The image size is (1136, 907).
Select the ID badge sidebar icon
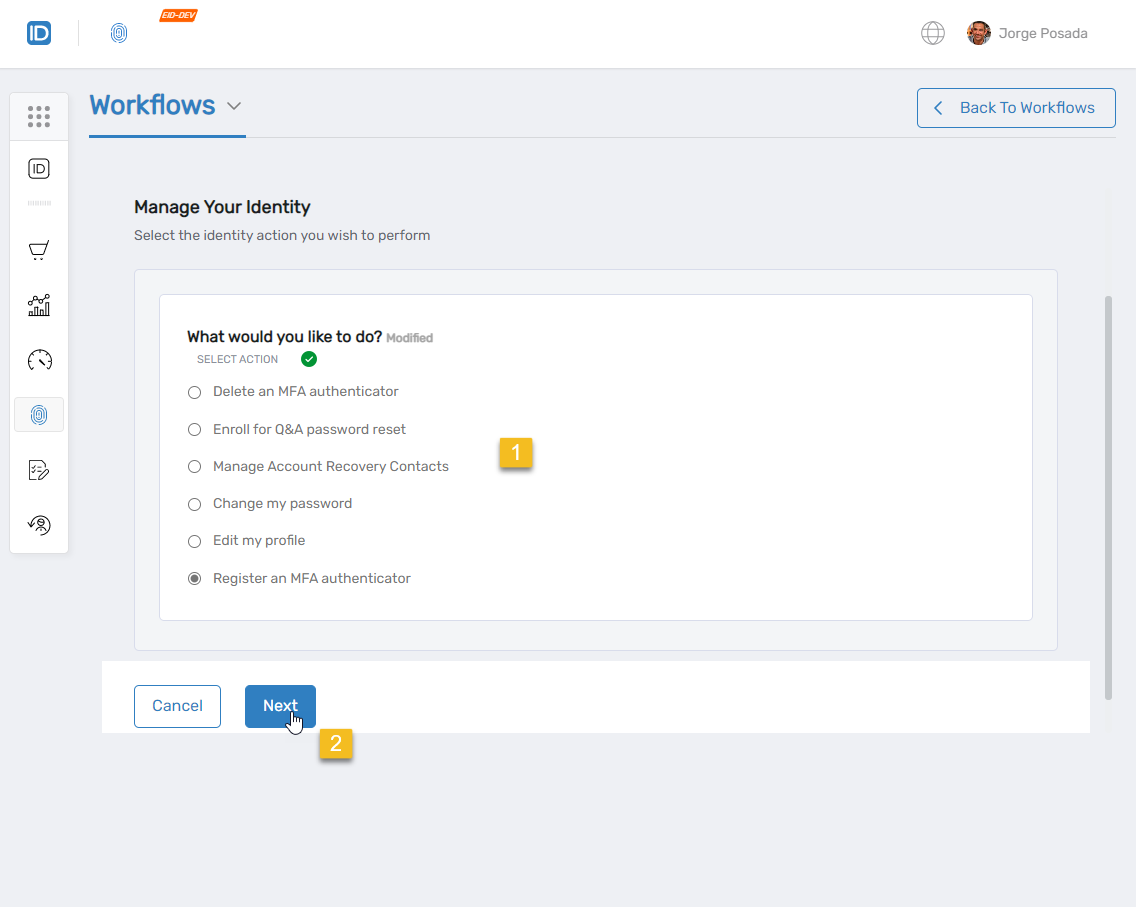pos(39,168)
